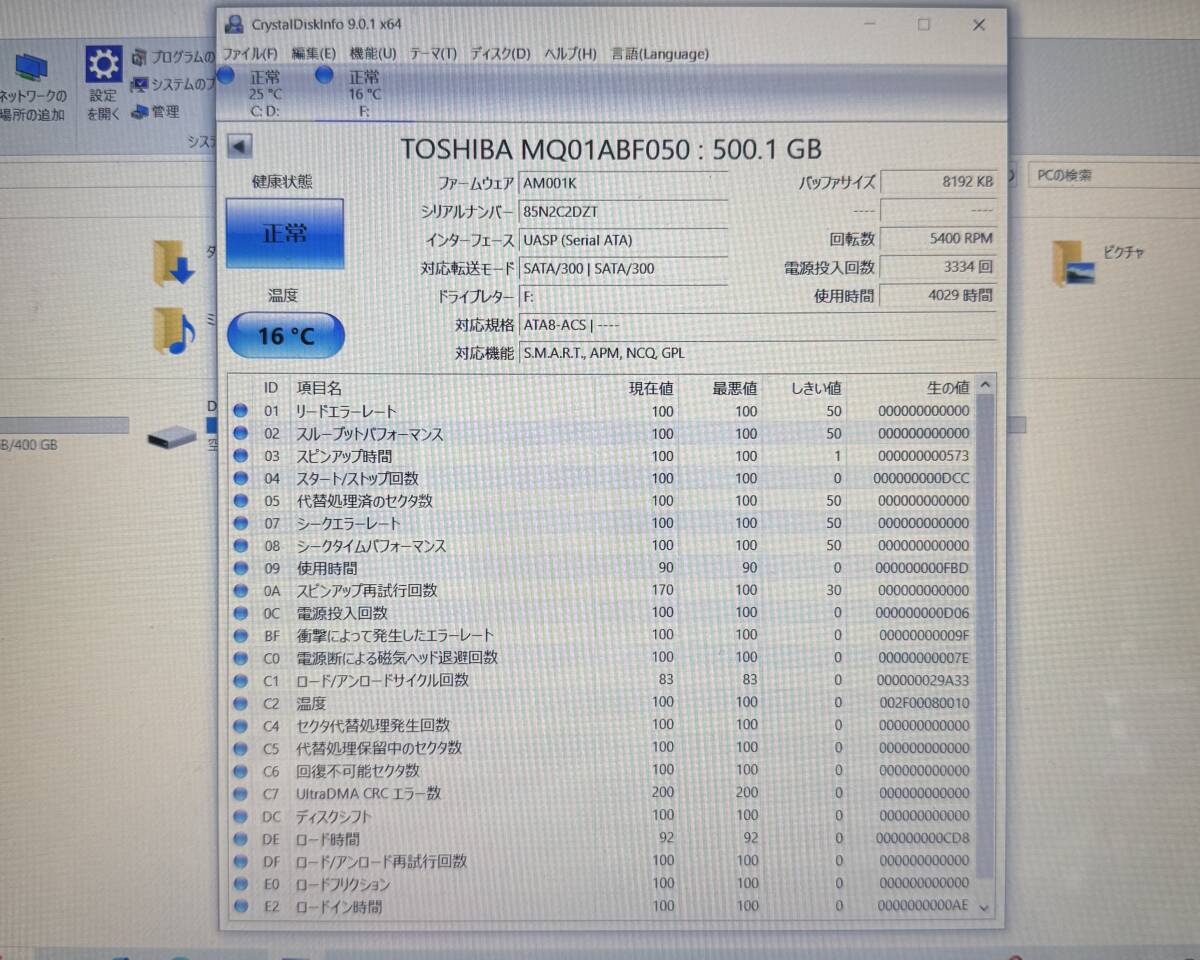Select the 代替処理保留中のセクタ数 row text

pos(379,748)
